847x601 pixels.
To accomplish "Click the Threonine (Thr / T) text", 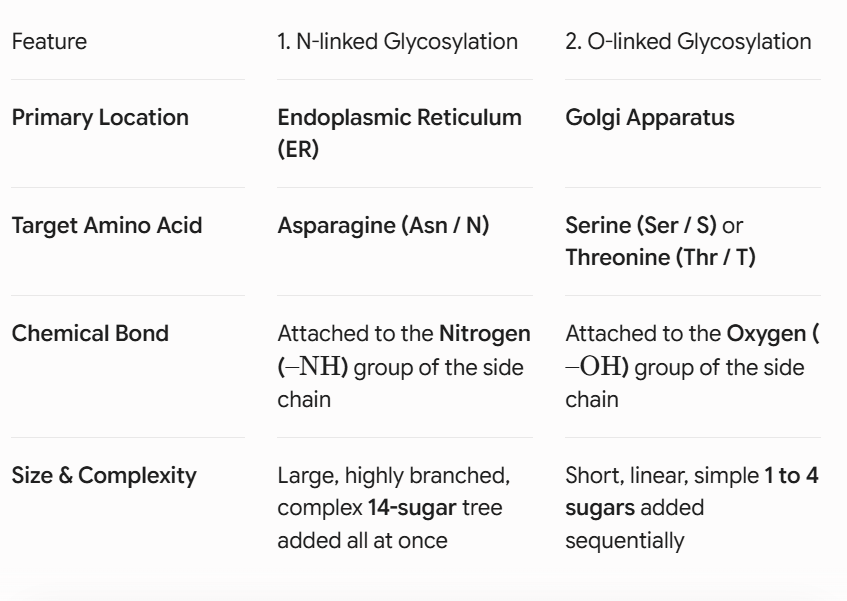I will [x=661, y=258].
